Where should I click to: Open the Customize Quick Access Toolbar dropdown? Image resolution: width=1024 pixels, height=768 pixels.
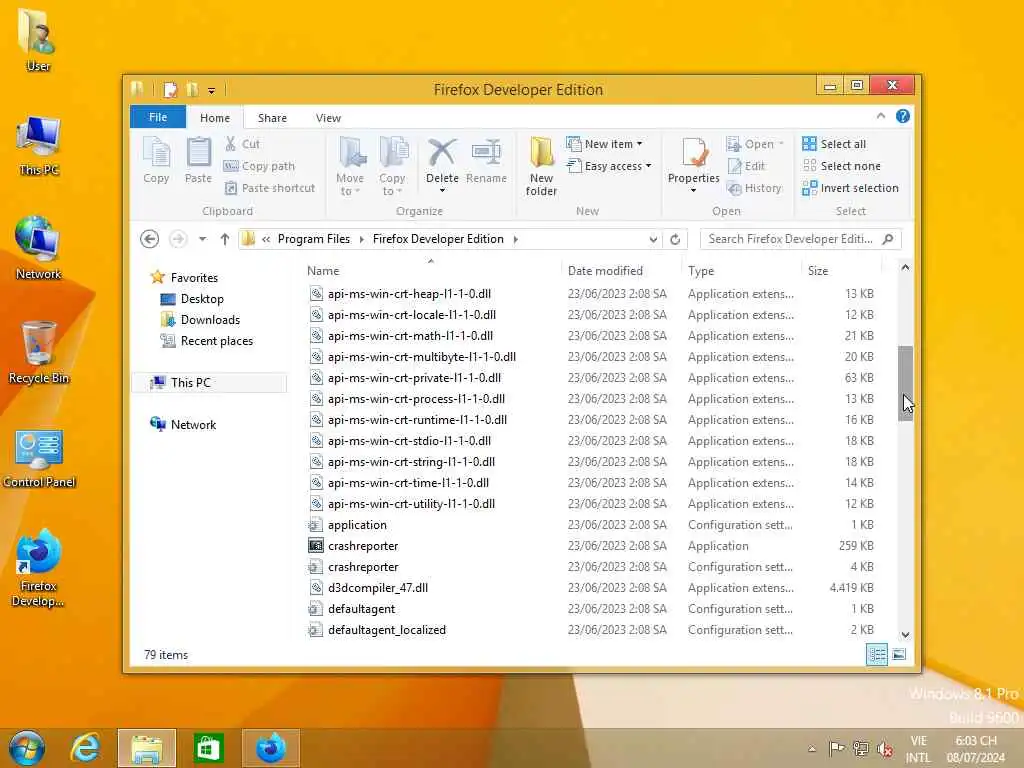212,90
